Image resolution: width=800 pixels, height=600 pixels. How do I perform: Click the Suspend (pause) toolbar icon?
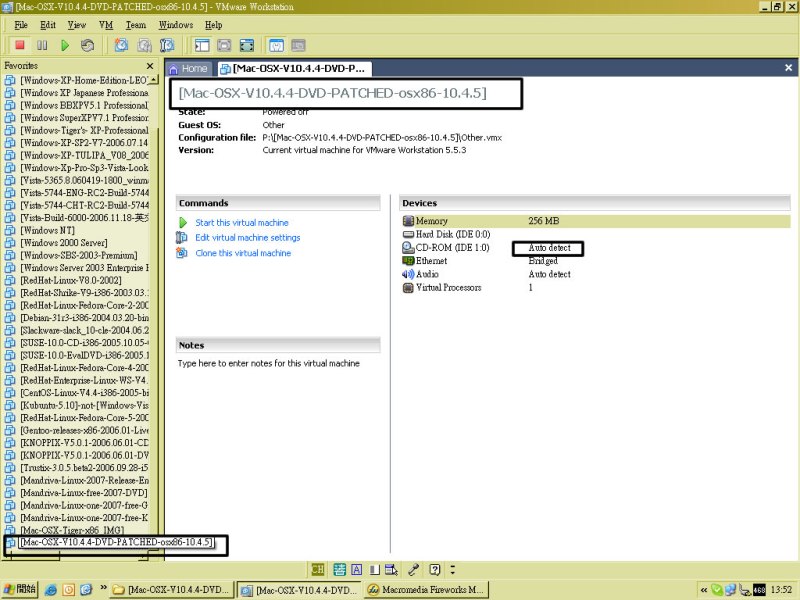pos(42,45)
